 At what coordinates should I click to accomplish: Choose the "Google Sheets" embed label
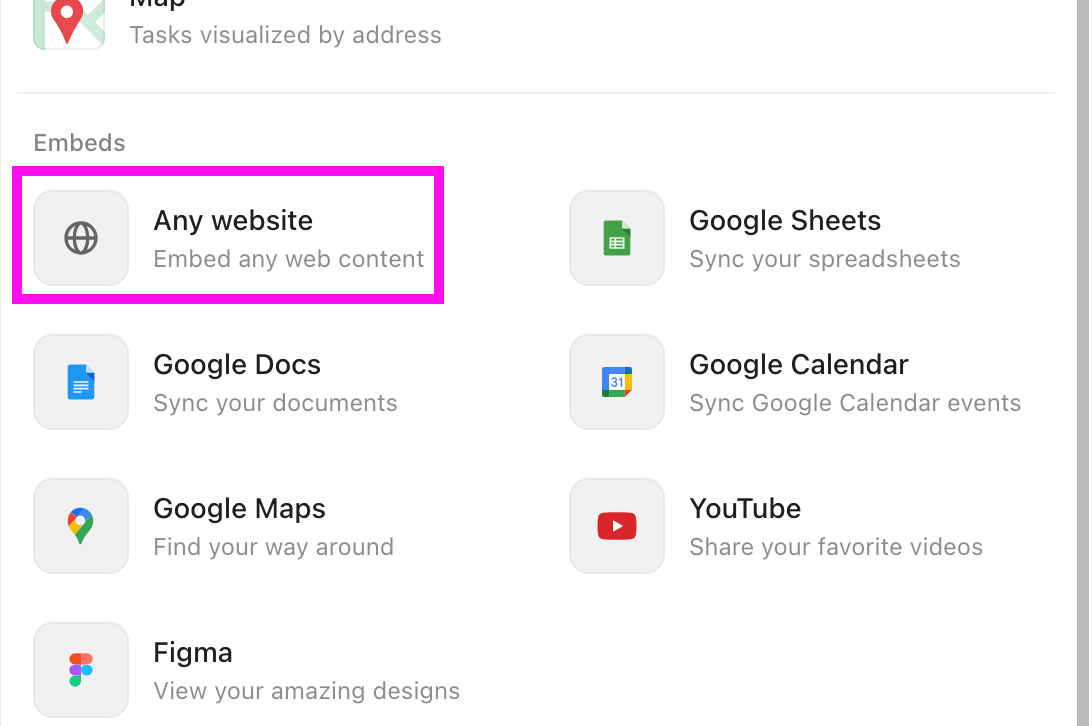(x=785, y=221)
